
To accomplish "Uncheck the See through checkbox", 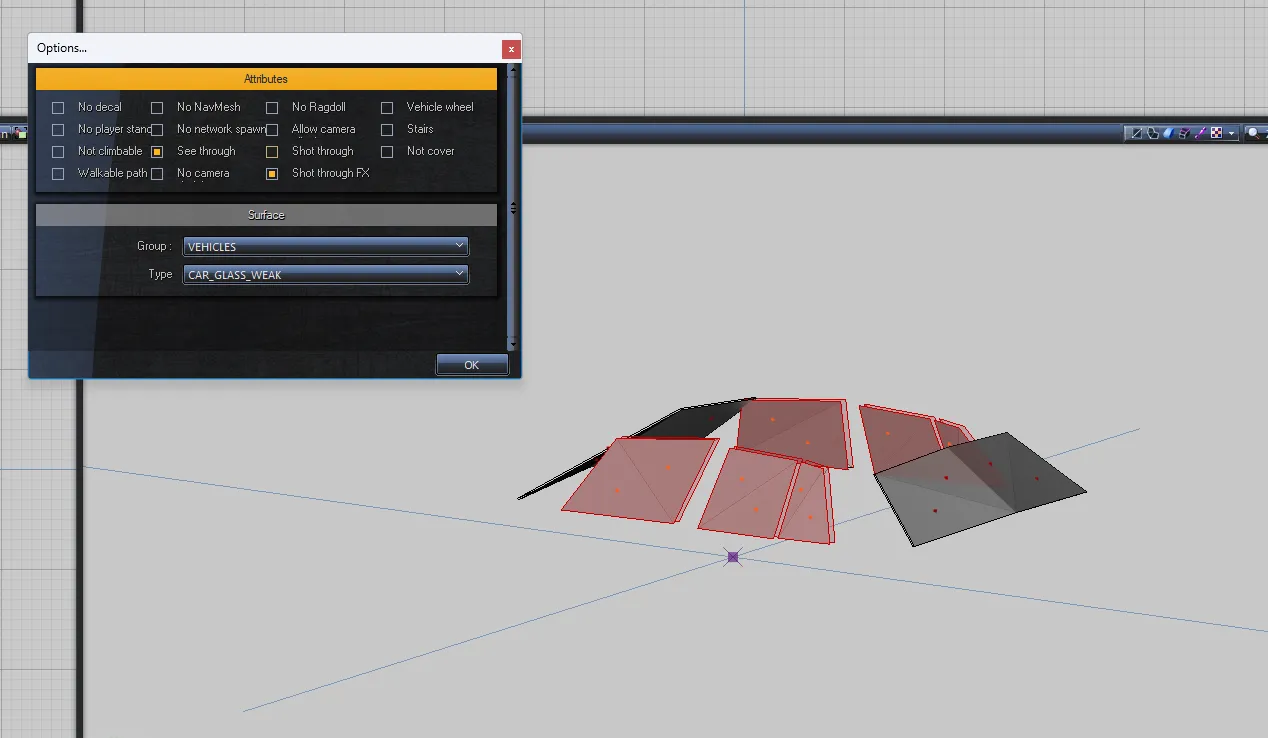I will point(157,152).
